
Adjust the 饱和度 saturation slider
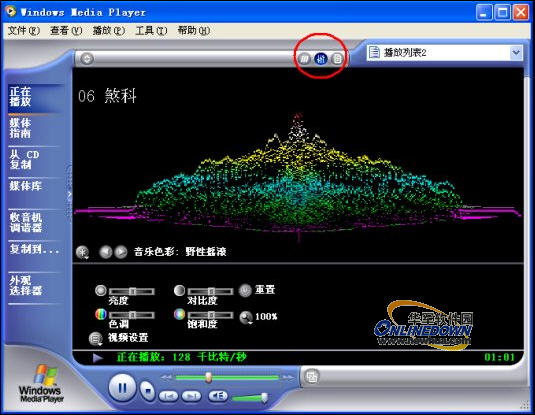pos(211,315)
